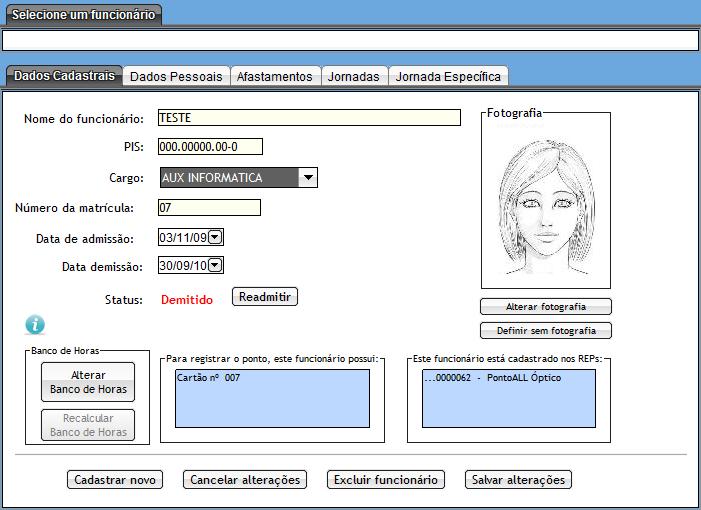Screen dimensions: 701x510
Task: Click the employee search field at top
Action: pyautogui.click(x=350, y=41)
